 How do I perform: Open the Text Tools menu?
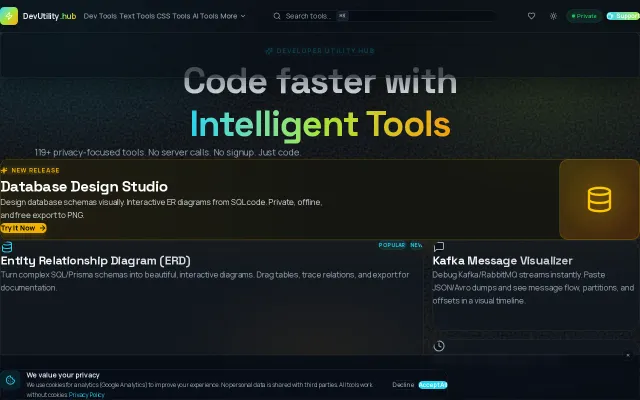click(x=137, y=16)
